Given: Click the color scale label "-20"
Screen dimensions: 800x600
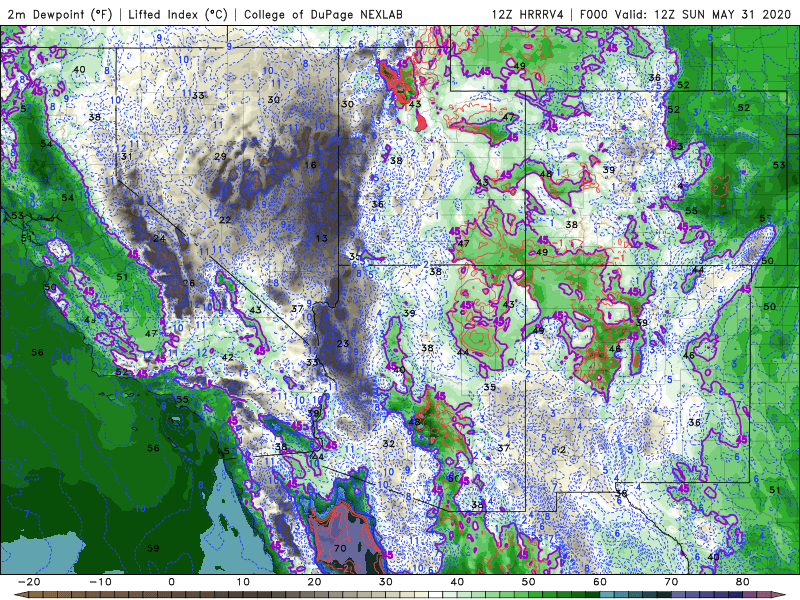Looking at the screenshot, I should point(29,582).
